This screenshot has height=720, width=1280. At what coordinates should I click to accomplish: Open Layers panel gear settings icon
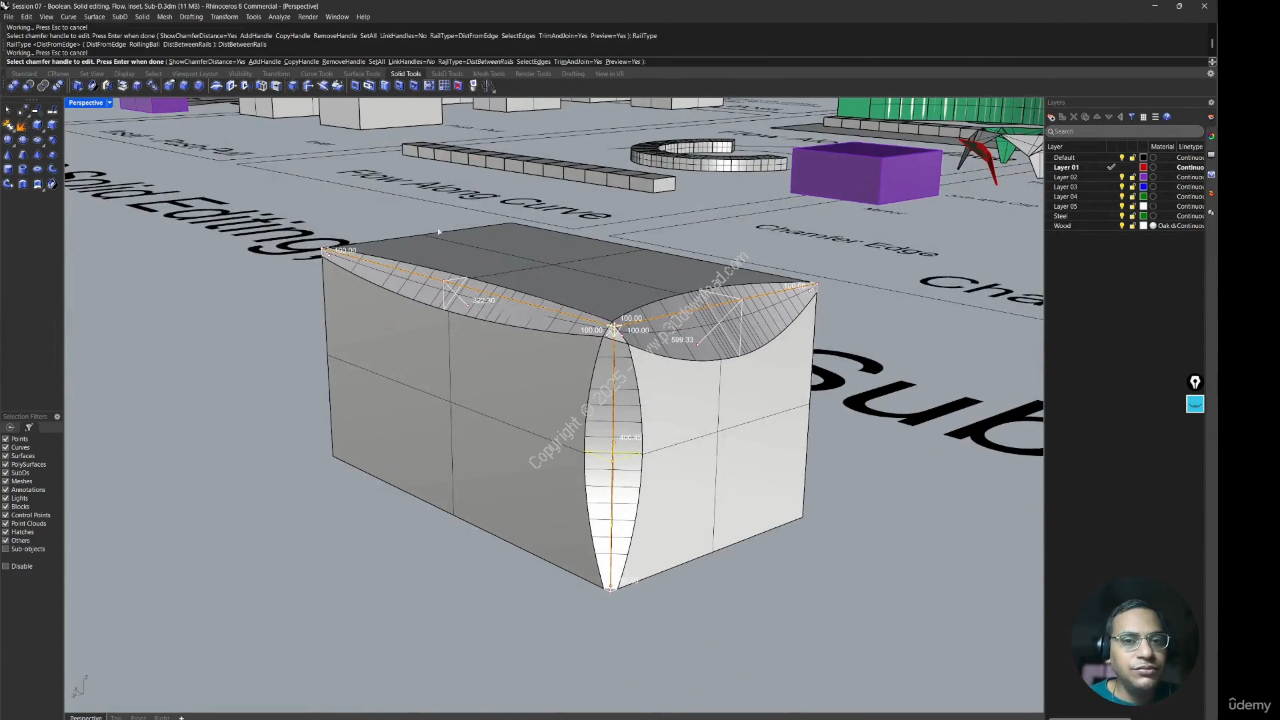coord(1211,103)
